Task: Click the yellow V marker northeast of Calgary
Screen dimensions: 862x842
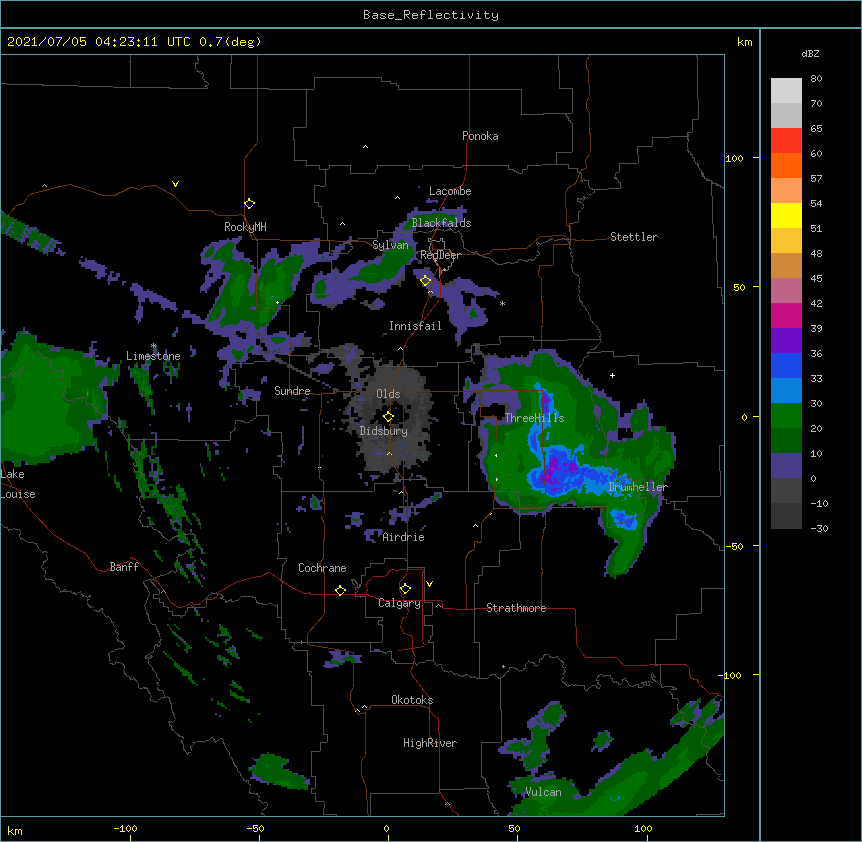Action: 429,584
